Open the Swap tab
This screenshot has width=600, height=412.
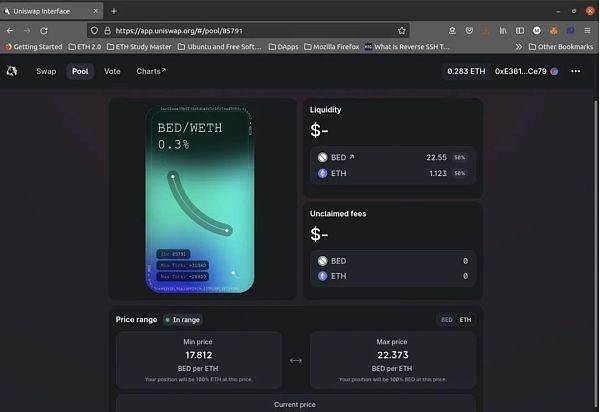click(x=46, y=71)
